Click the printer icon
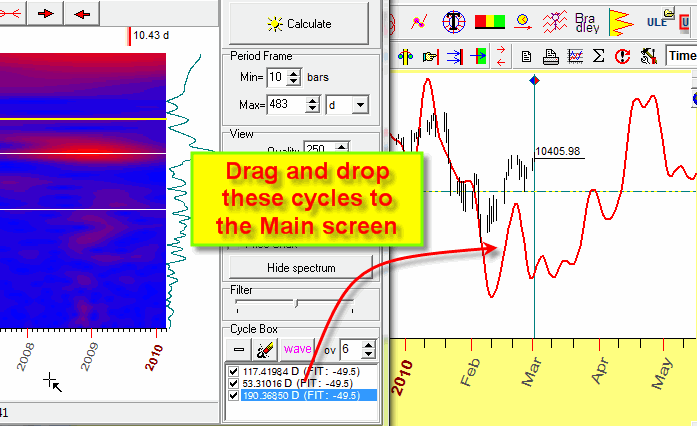Viewport: 697px width, 426px height. pyautogui.click(x=551, y=56)
